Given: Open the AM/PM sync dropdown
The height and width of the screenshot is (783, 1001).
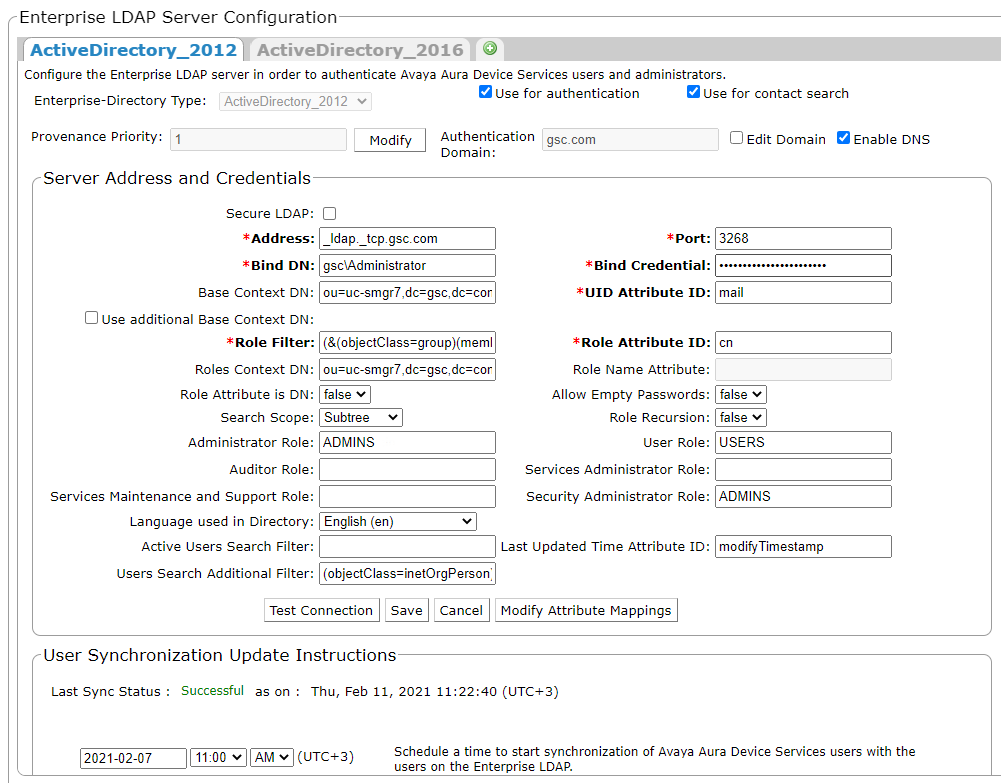Looking at the screenshot, I should point(272,757).
